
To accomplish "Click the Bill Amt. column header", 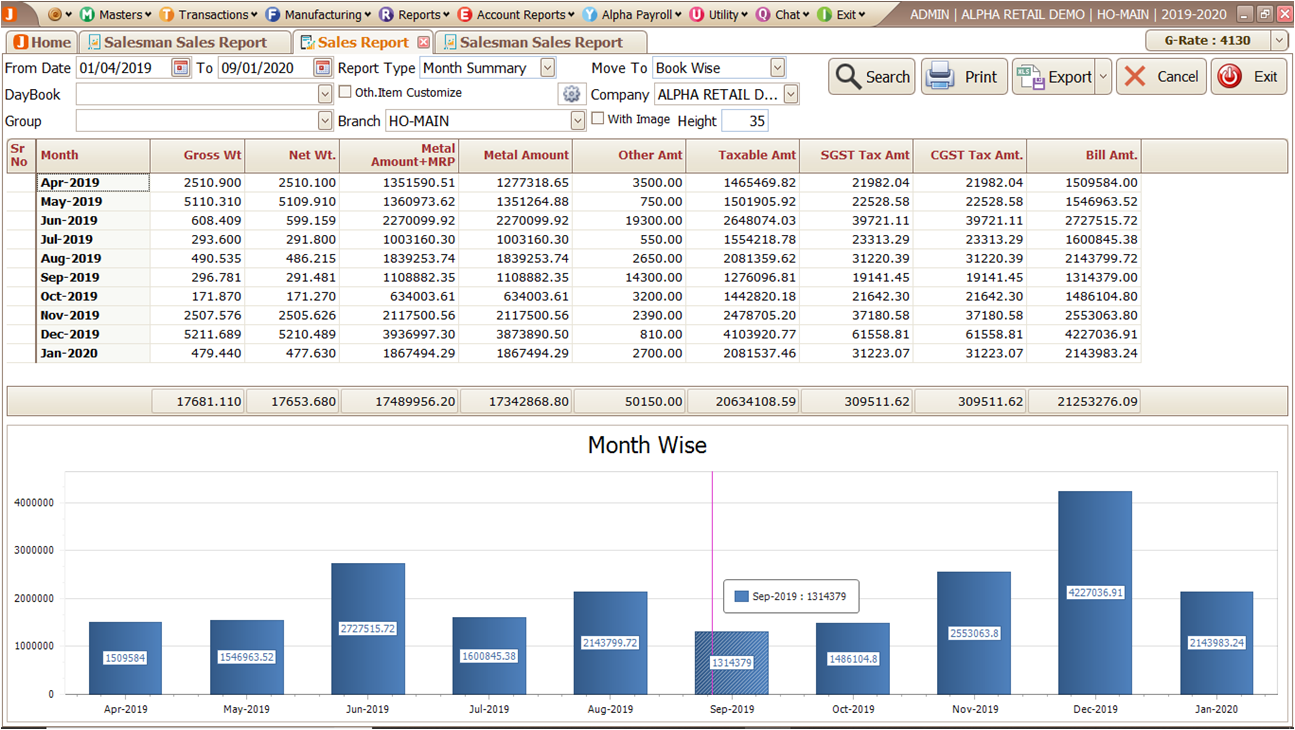I will click(1084, 155).
